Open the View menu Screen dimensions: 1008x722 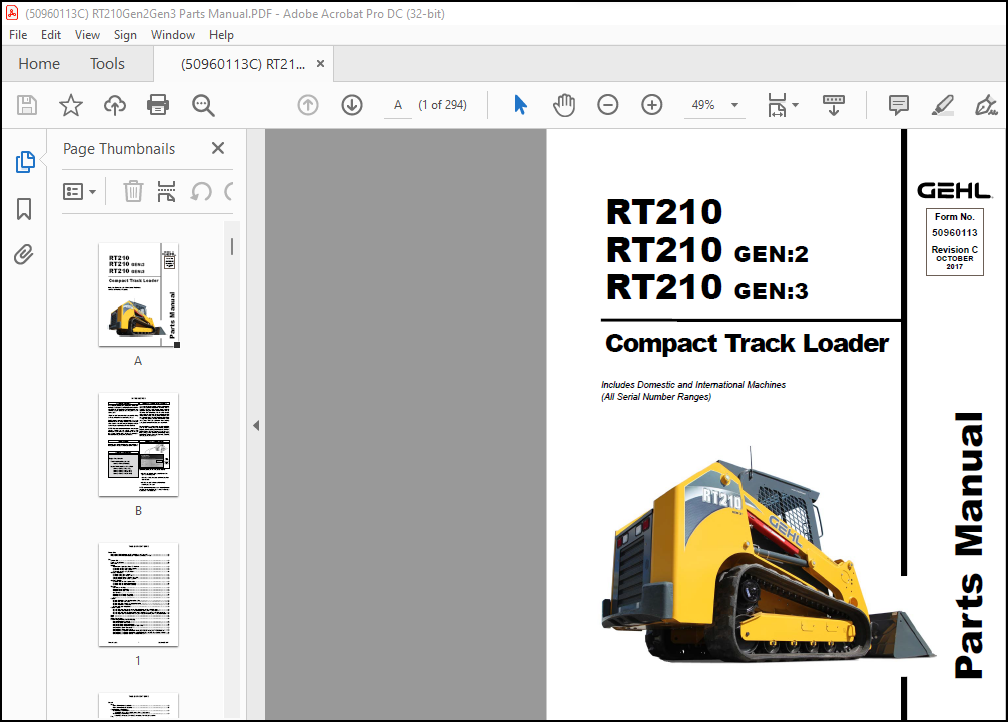tap(87, 35)
